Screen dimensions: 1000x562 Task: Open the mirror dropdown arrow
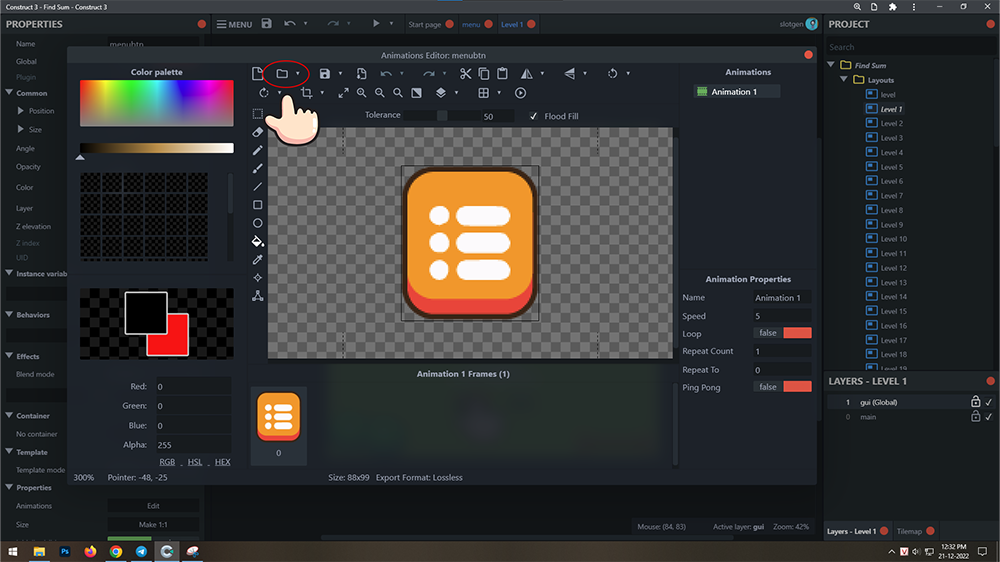(543, 74)
